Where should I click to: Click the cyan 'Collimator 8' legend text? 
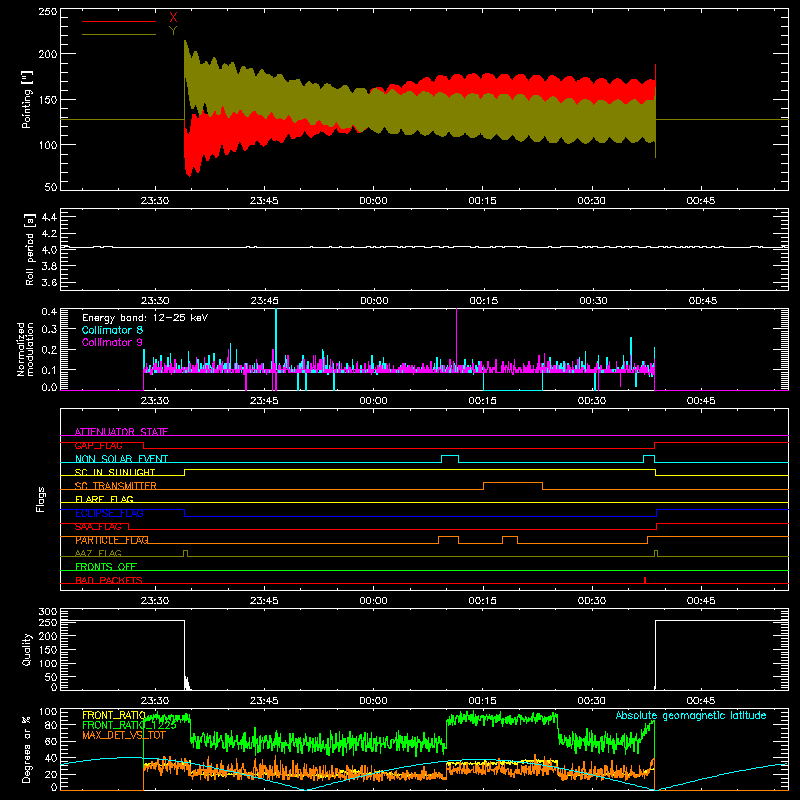point(112,330)
